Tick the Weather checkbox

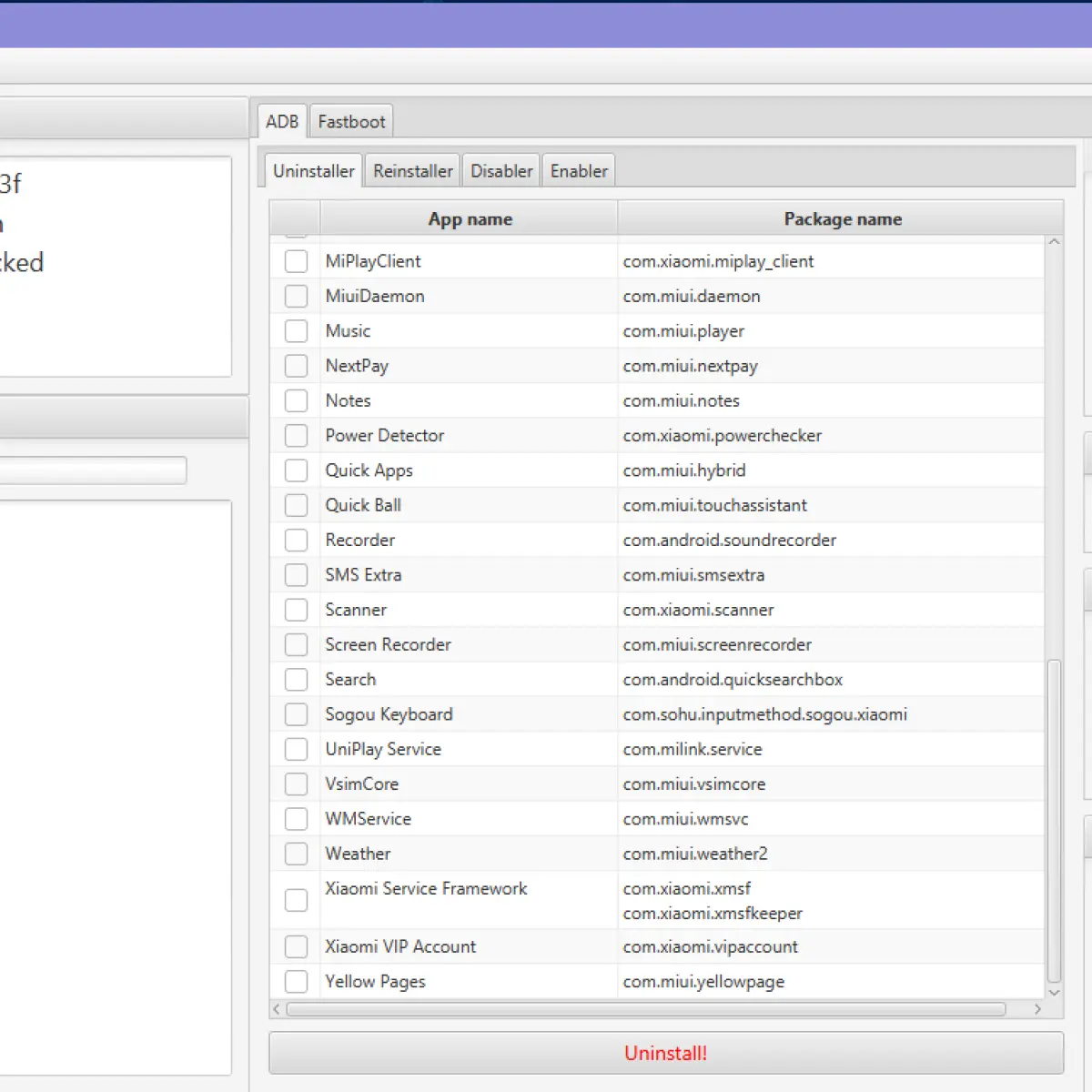[296, 854]
